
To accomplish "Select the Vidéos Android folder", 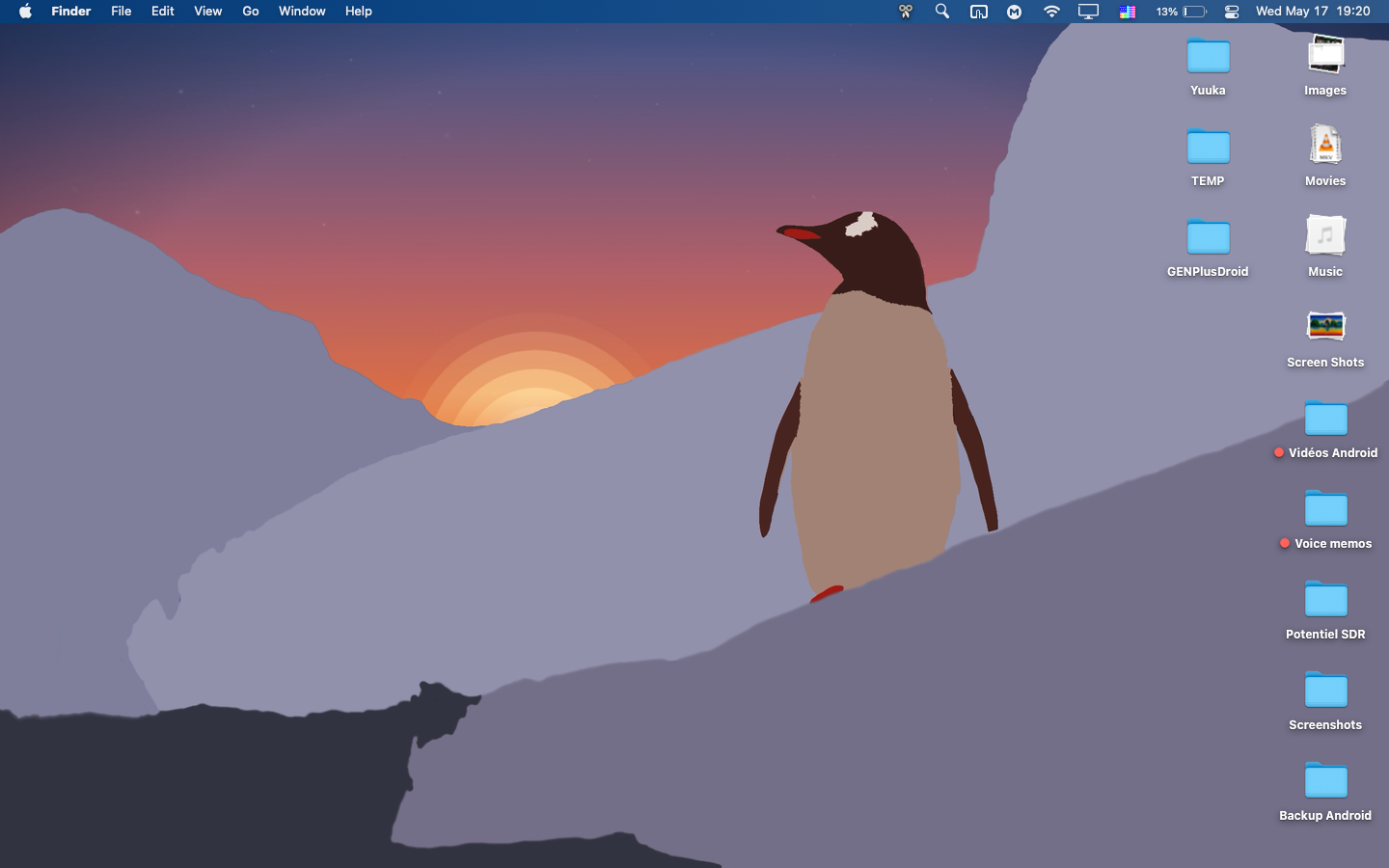I will (x=1325, y=420).
